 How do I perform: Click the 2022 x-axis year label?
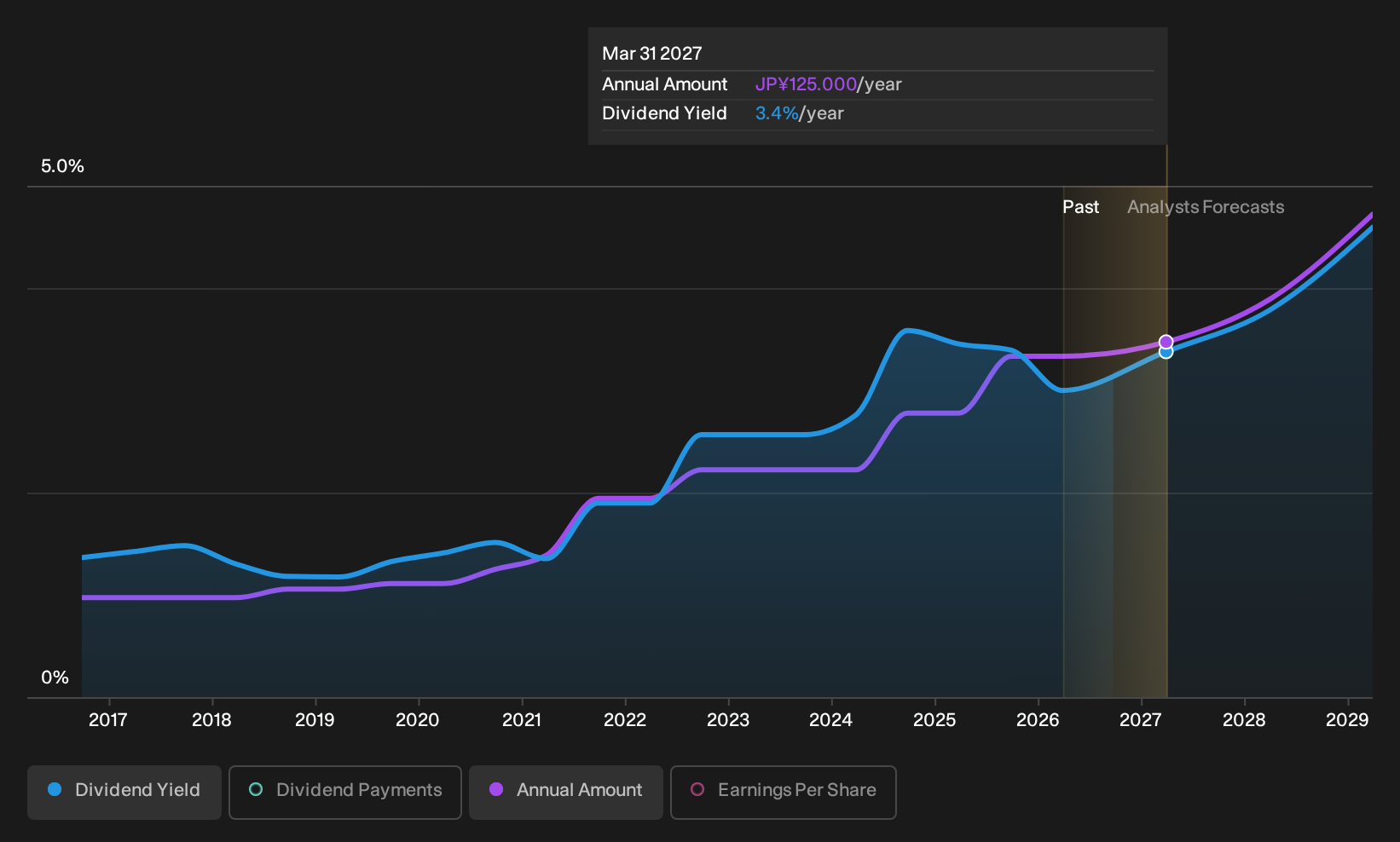[625, 720]
